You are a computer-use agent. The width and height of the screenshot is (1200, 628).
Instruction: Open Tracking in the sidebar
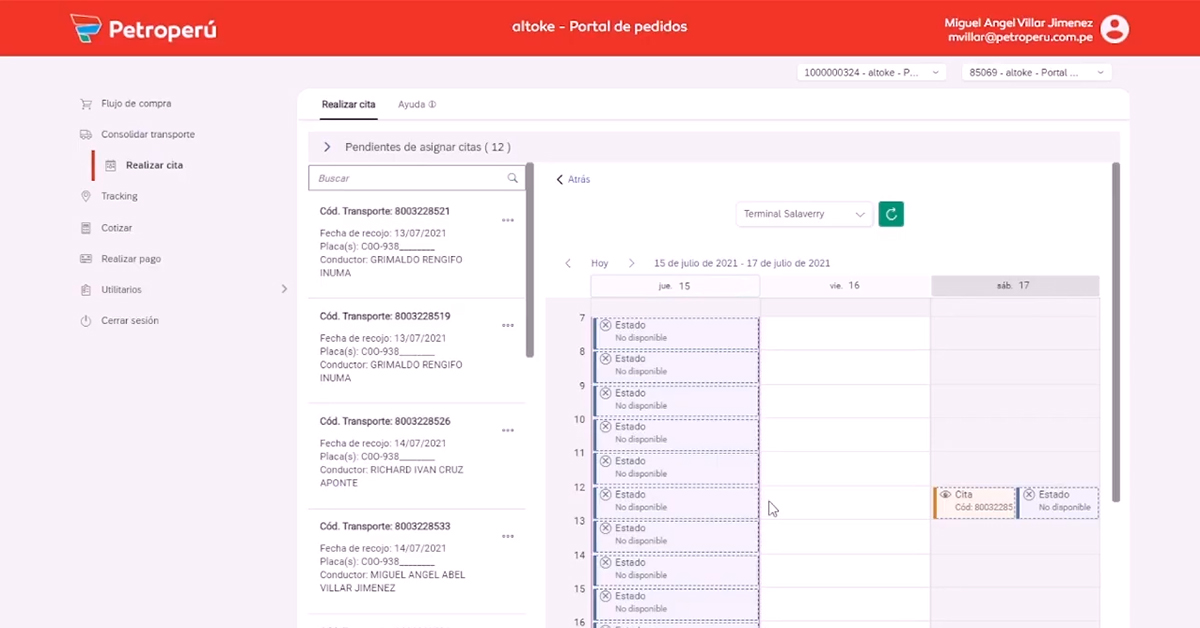[x=119, y=196]
